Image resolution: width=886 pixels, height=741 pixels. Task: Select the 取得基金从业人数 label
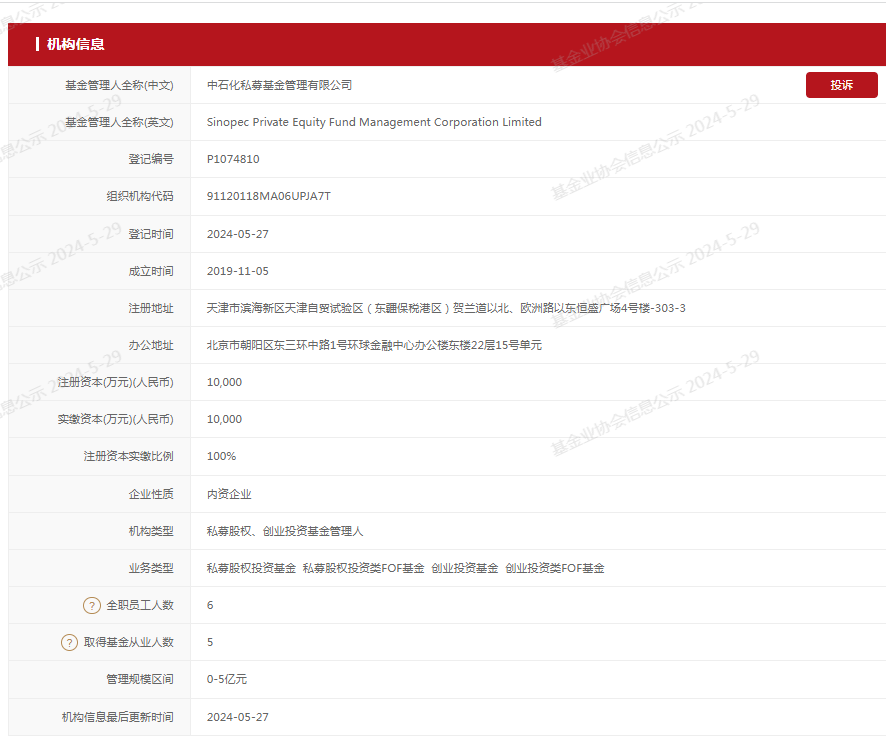(129, 642)
